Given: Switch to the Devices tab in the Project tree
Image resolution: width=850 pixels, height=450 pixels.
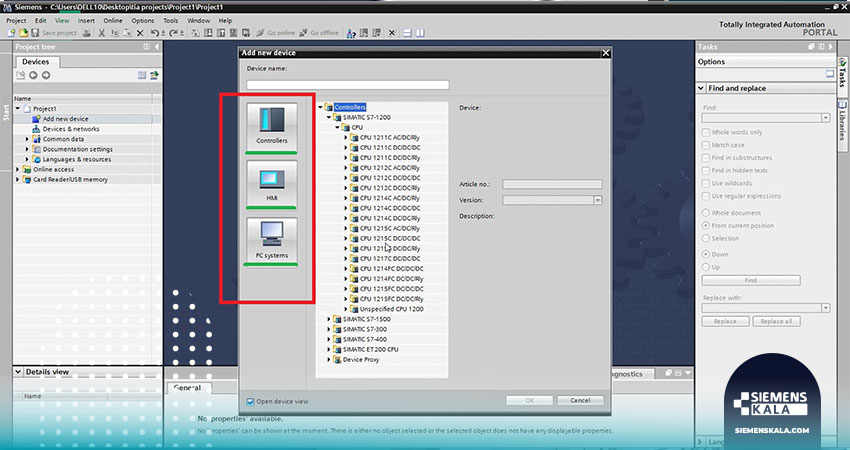Looking at the screenshot, I should 36,62.
